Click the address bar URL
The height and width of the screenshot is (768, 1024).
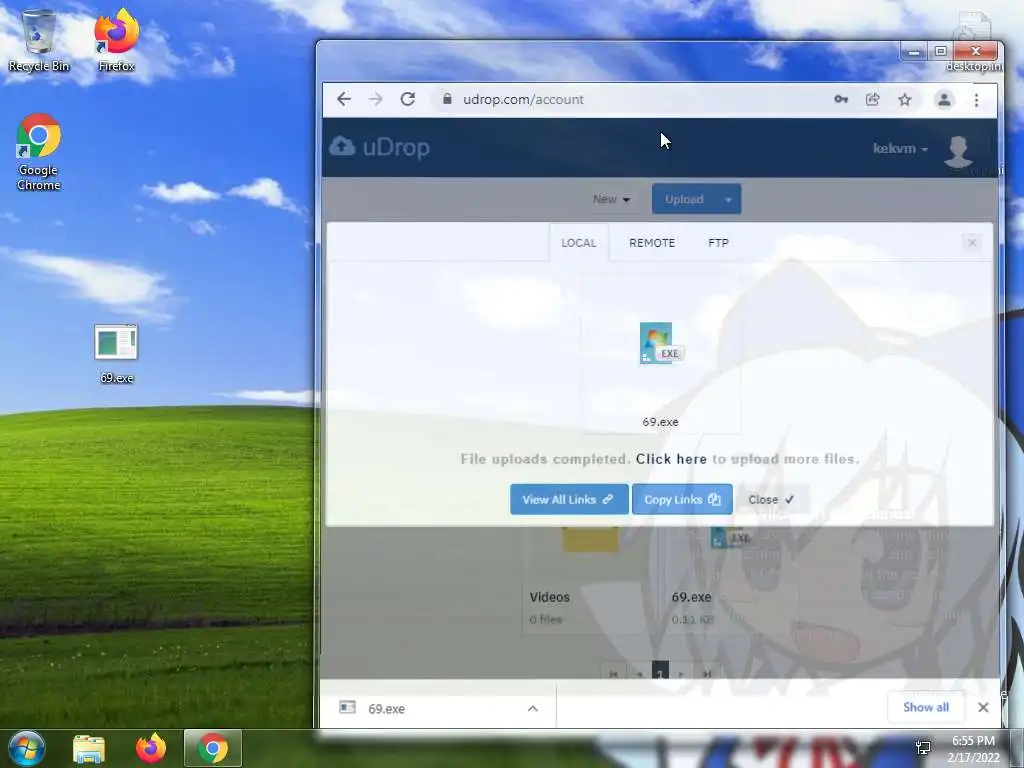point(523,99)
